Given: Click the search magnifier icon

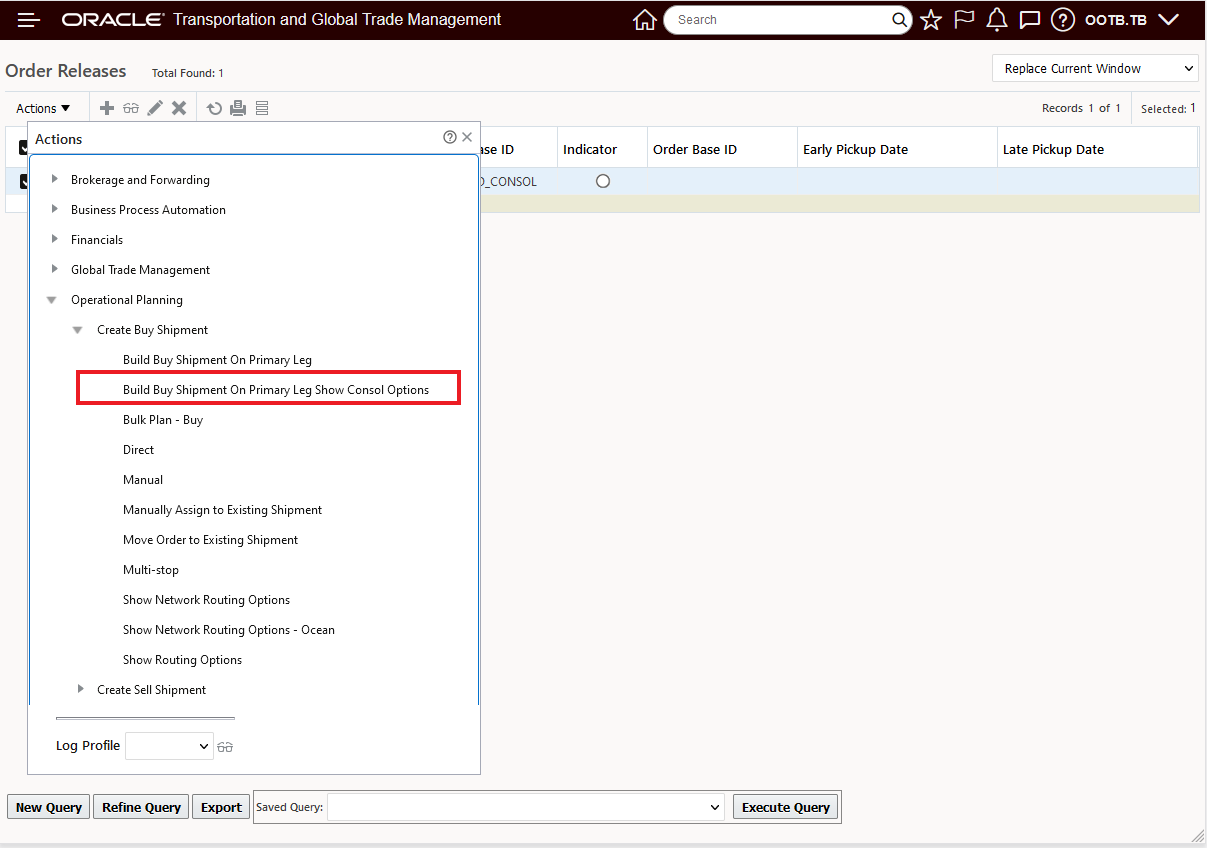Looking at the screenshot, I should click(x=899, y=19).
